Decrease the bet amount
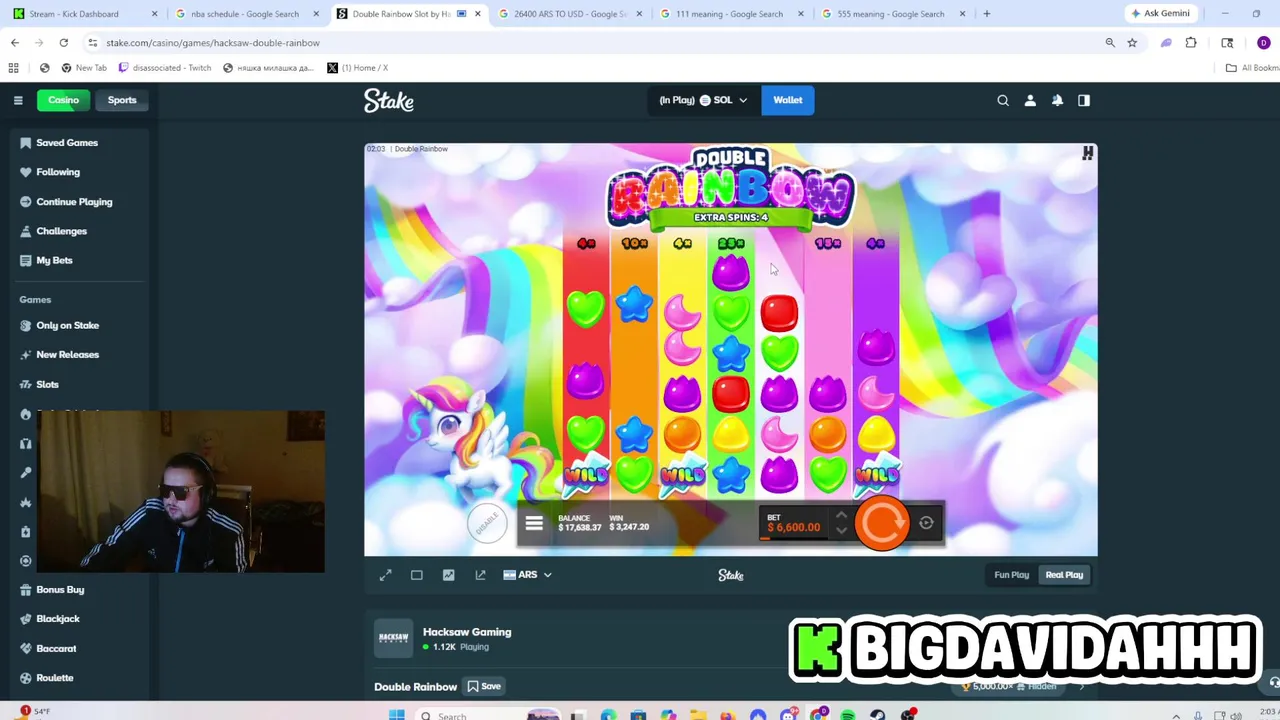 coord(841,531)
